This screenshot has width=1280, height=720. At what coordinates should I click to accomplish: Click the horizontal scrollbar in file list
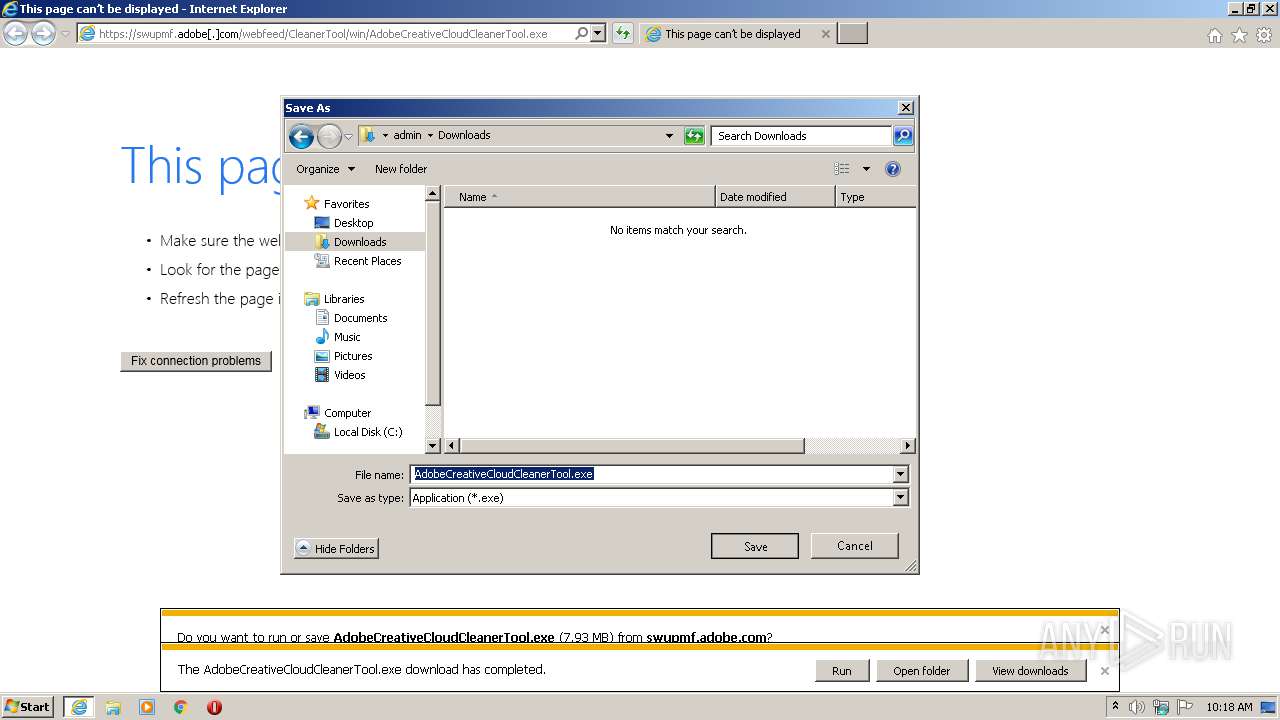[632, 446]
